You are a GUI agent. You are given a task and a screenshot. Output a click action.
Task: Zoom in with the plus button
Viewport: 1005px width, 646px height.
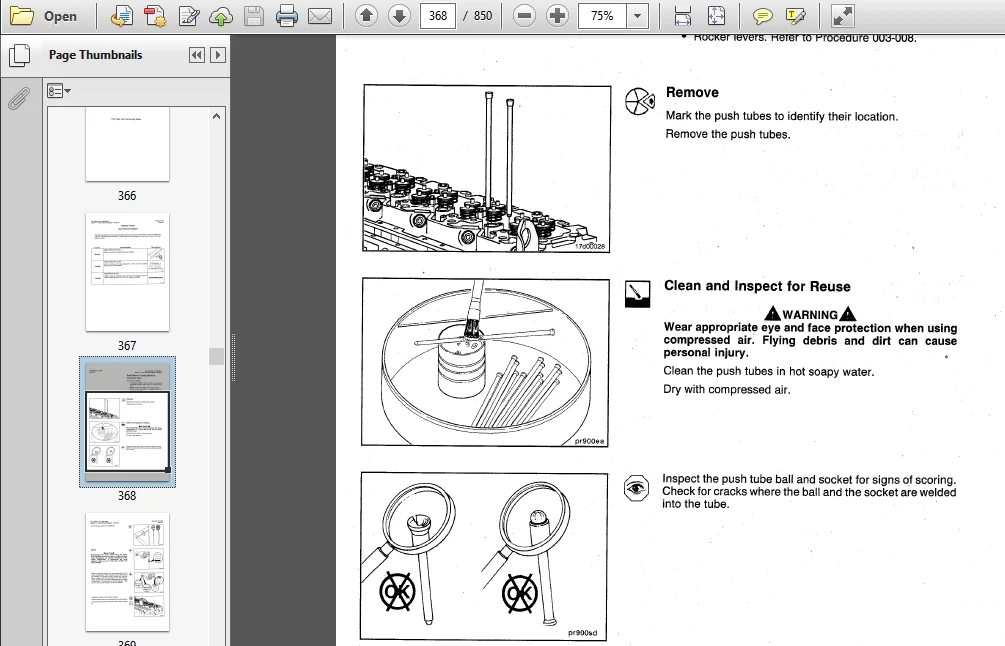tap(557, 15)
